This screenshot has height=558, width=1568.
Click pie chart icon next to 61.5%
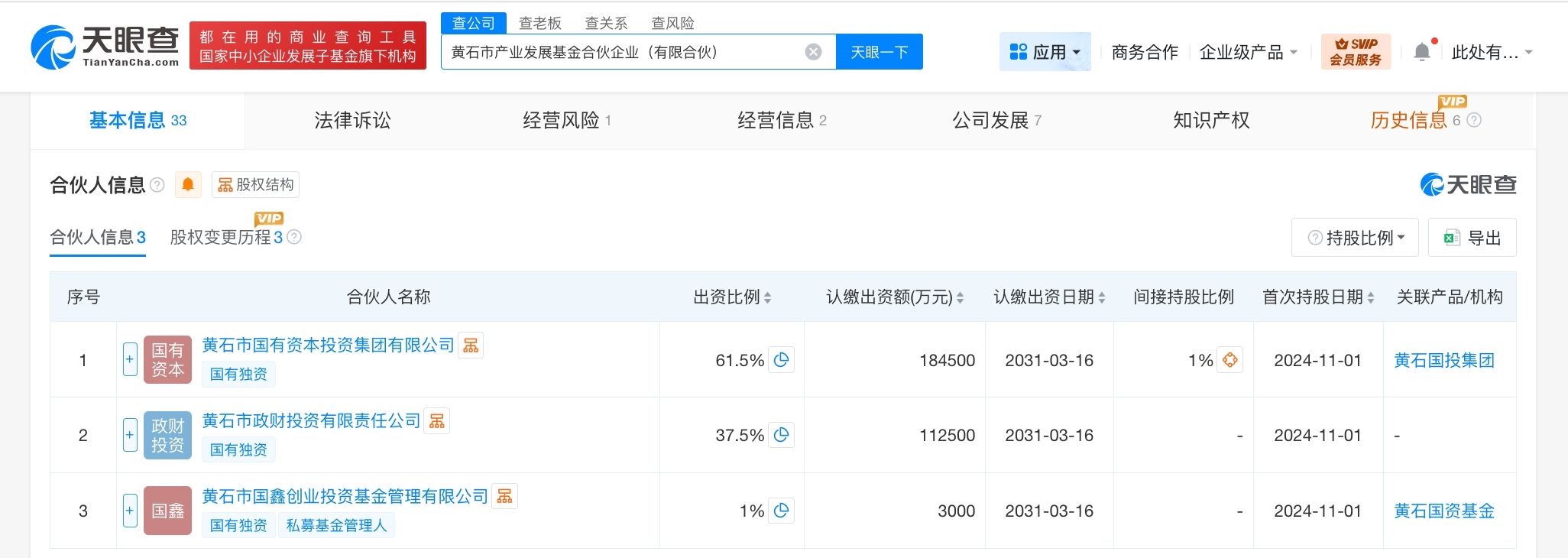coord(781,360)
